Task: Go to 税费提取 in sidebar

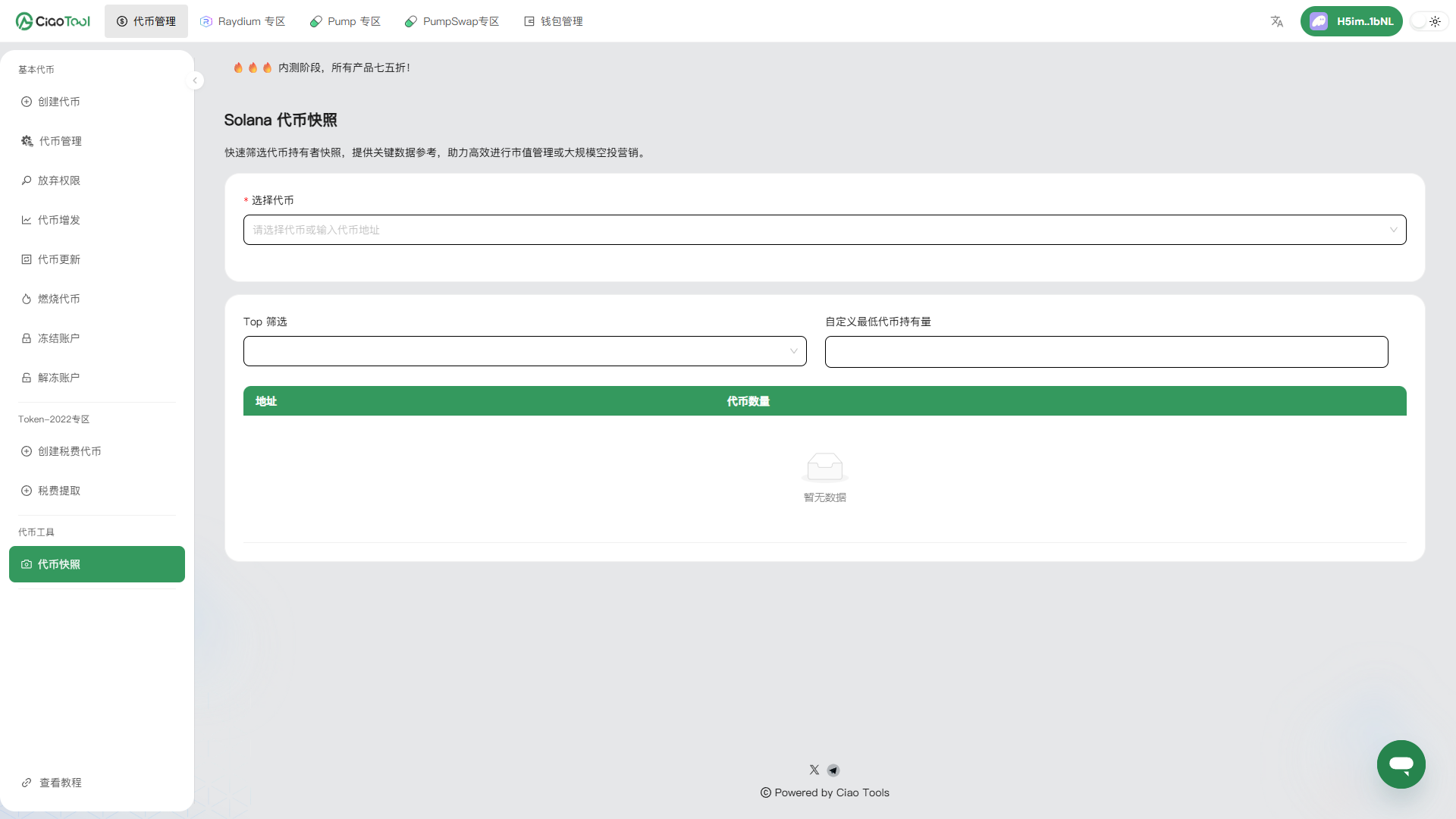Action: pos(59,491)
